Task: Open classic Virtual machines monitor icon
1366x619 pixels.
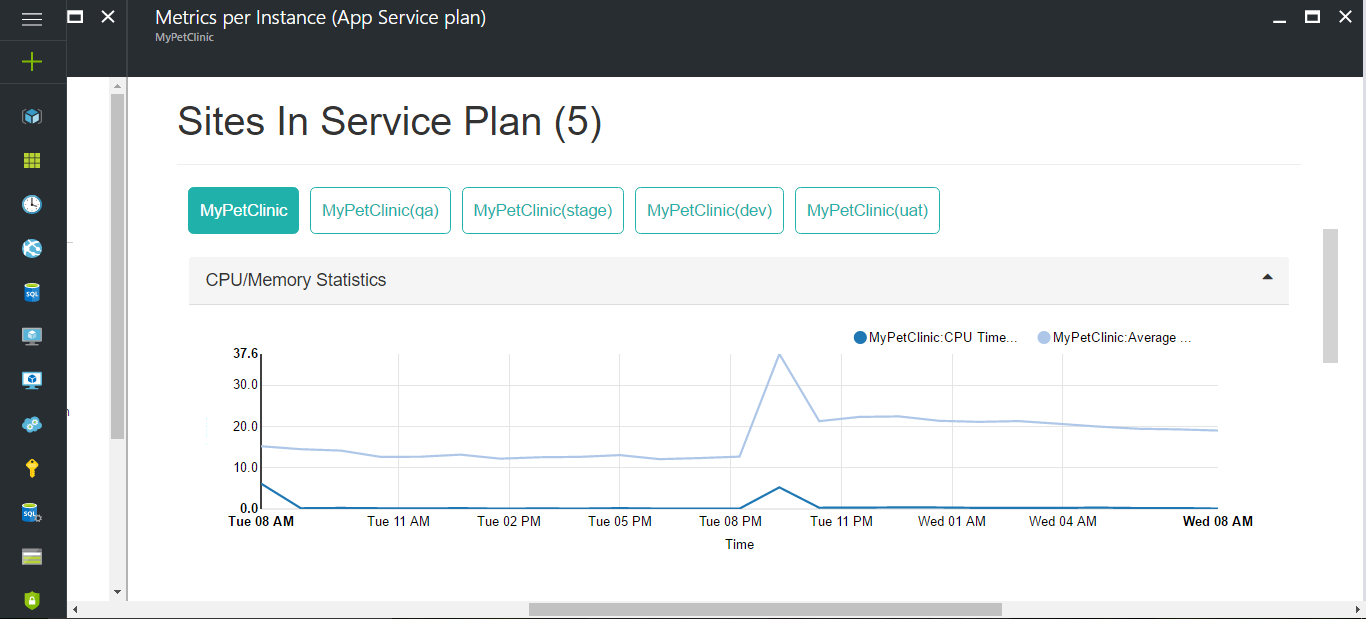Action: pos(32,336)
